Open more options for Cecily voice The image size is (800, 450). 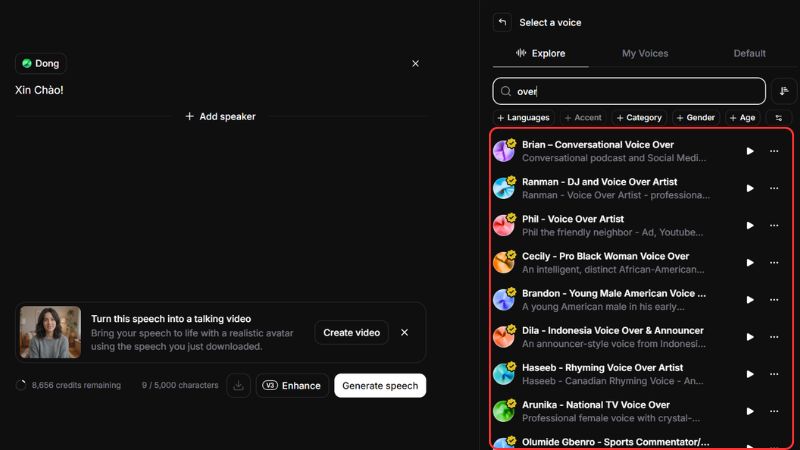pyautogui.click(x=774, y=262)
